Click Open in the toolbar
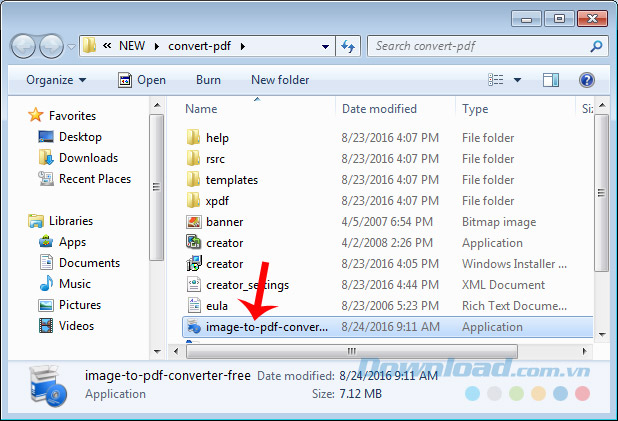Screen dimensions: 618x421 pos(142,80)
